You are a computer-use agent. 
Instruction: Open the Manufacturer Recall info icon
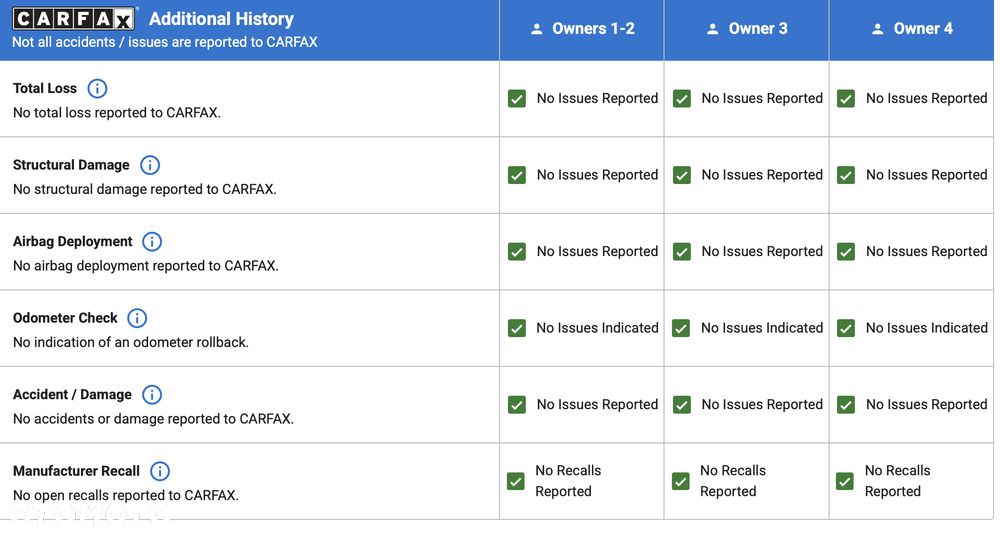pos(160,471)
